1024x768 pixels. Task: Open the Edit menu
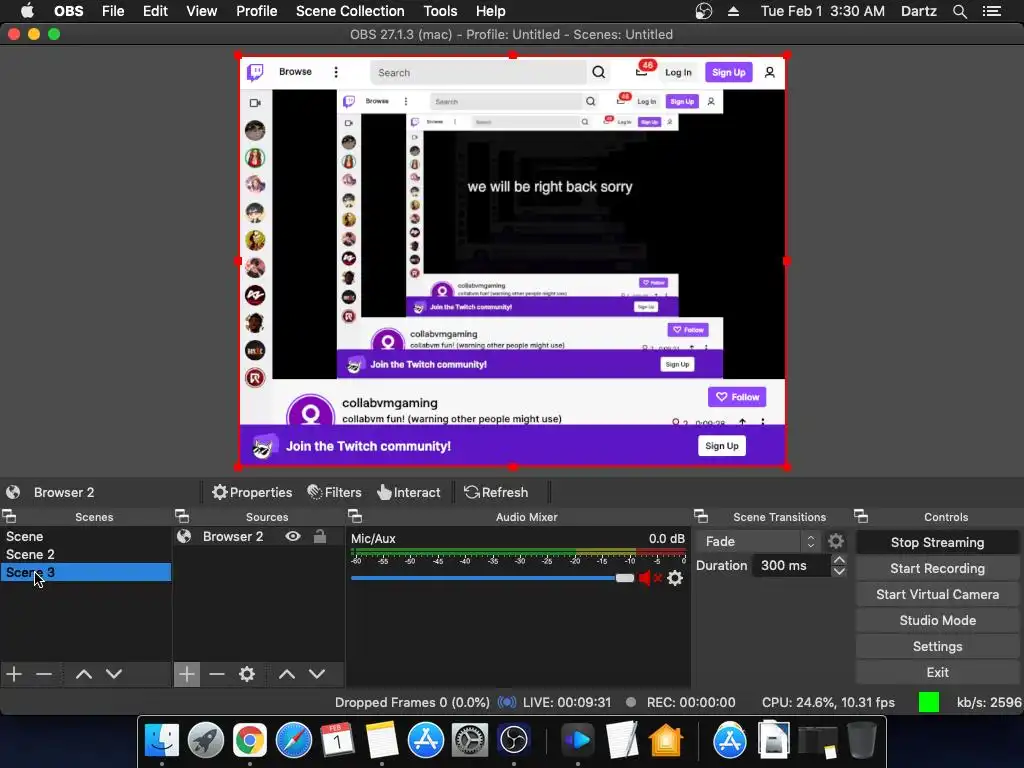155,11
